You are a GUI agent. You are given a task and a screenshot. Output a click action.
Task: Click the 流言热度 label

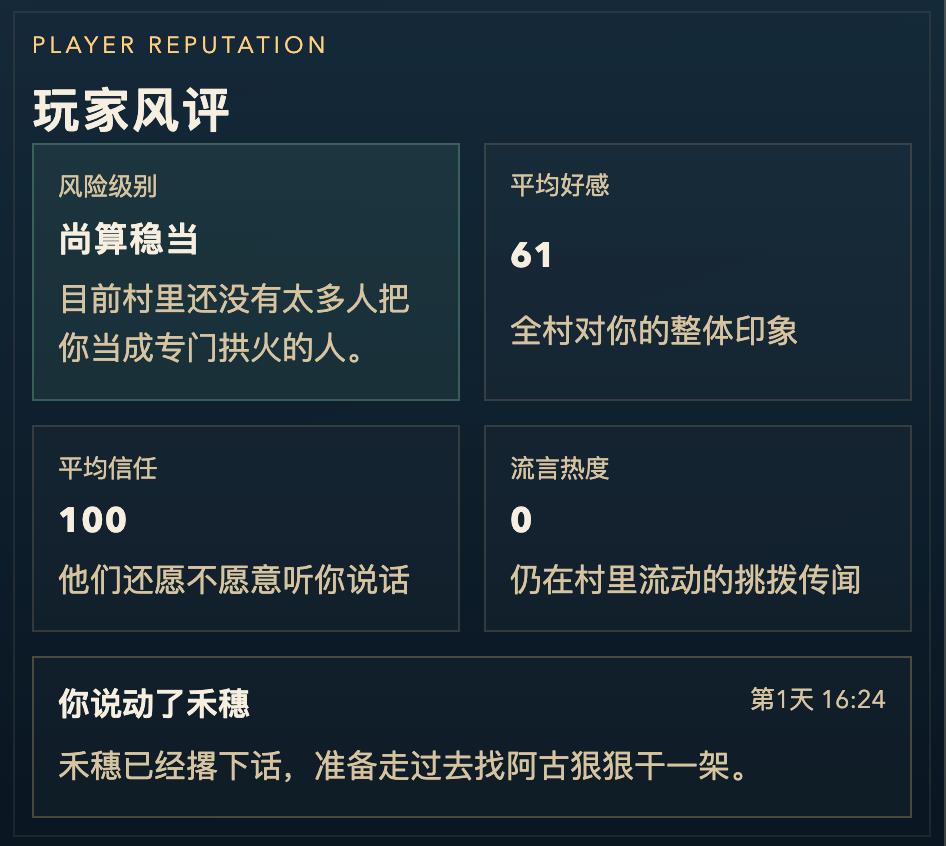coord(559,468)
